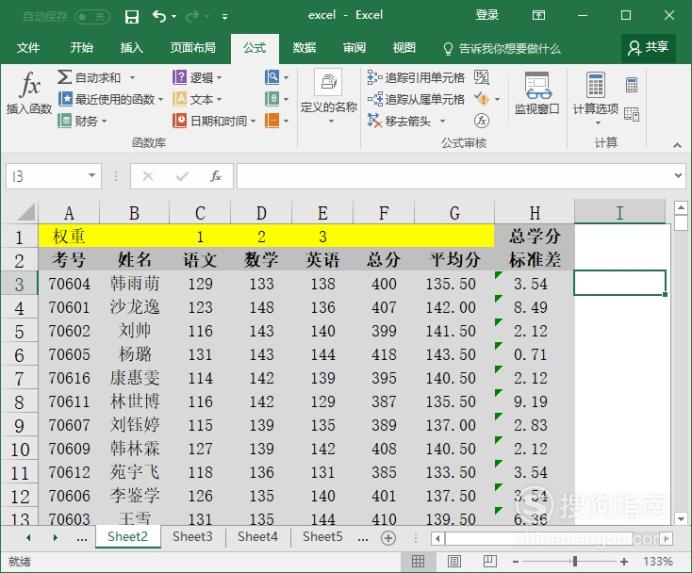Switch to Sheet3 tab

[192, 537]
